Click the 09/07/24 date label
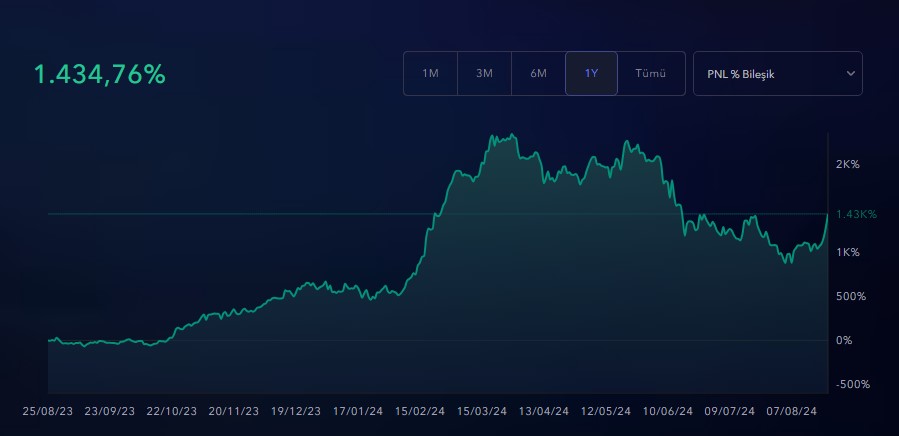This screenshot has width=899, height=436. [x=729, y=411]
